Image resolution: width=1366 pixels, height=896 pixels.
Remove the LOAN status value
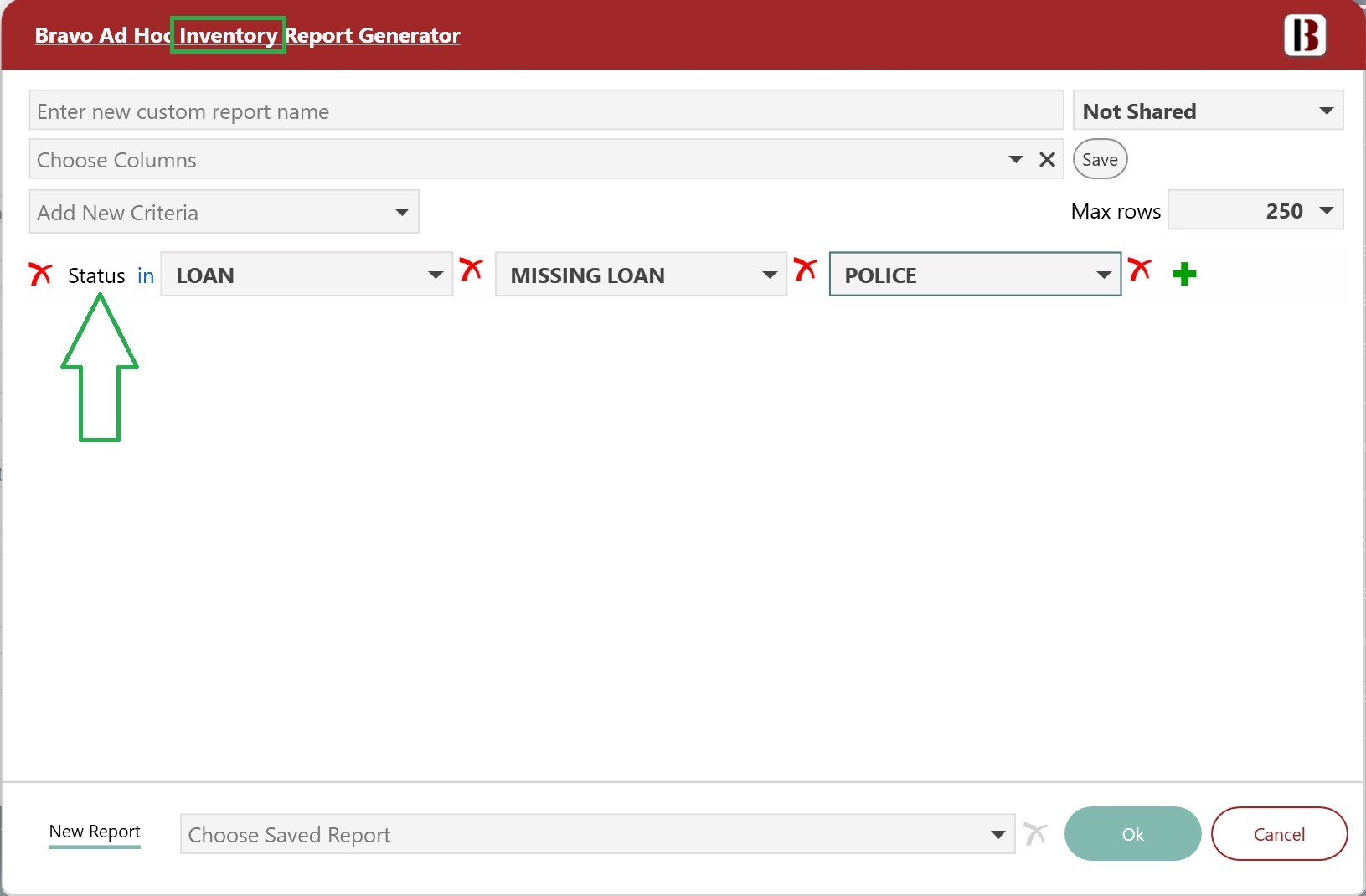point(472,270)
